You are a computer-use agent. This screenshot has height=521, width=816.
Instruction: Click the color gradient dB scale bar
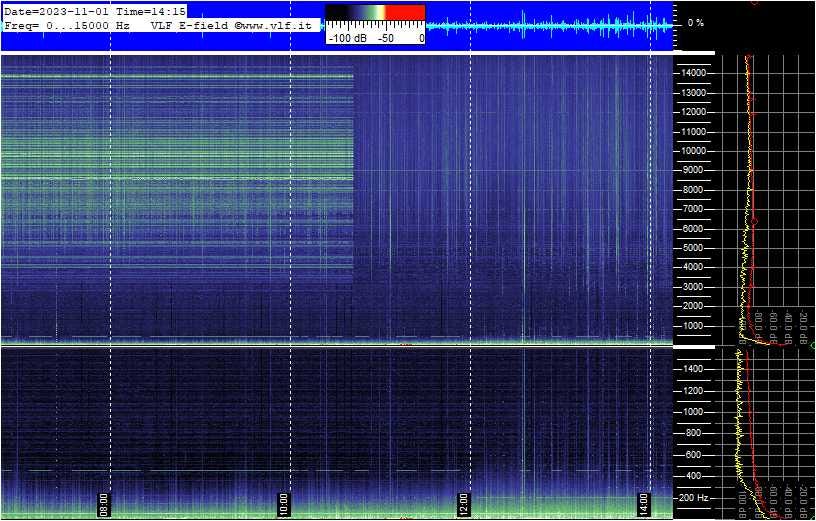click(x=375, y=12)
